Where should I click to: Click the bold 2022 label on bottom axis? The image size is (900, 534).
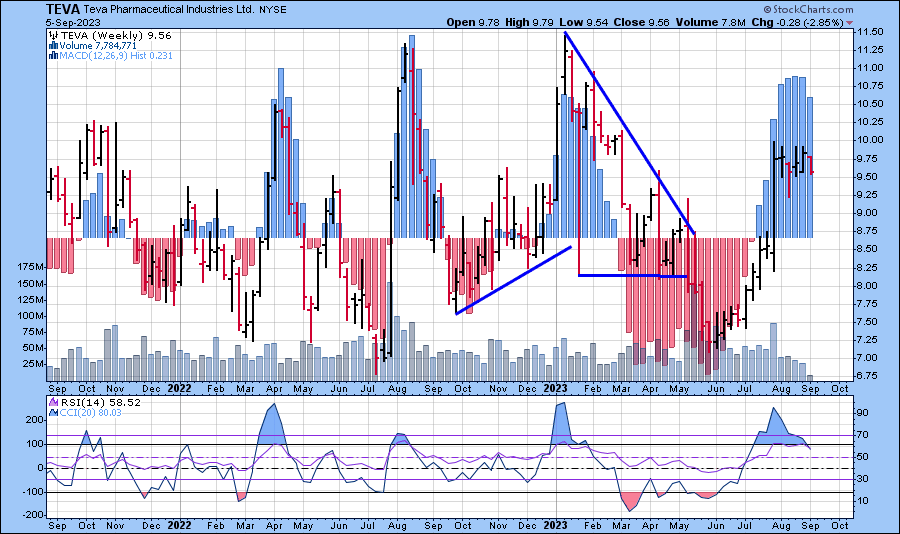click(x=179, y=524)
